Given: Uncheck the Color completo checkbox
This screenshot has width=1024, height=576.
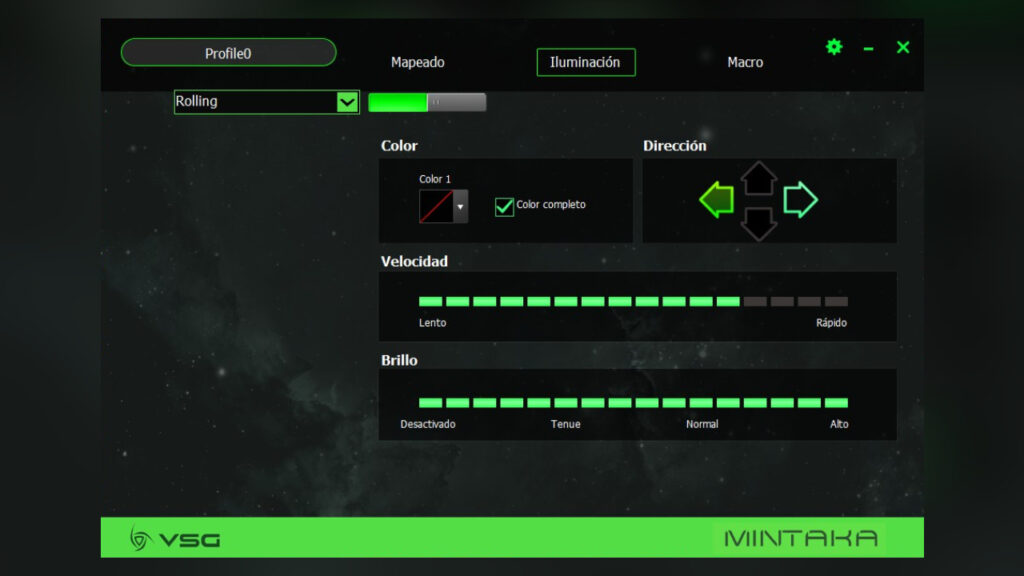Looking at the screenshot, I should coord(504,205).
